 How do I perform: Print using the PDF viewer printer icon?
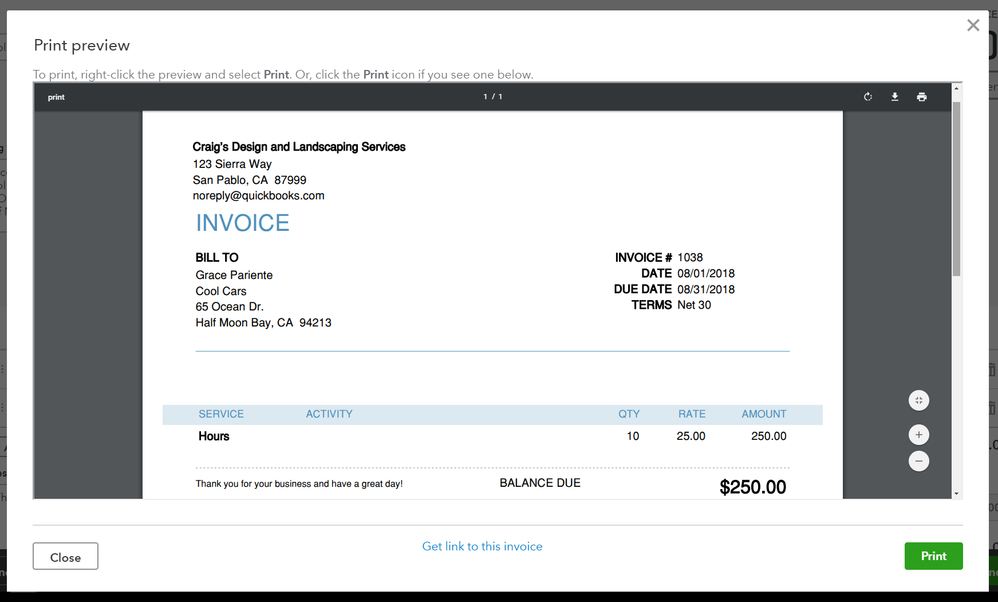coord(922,97)
